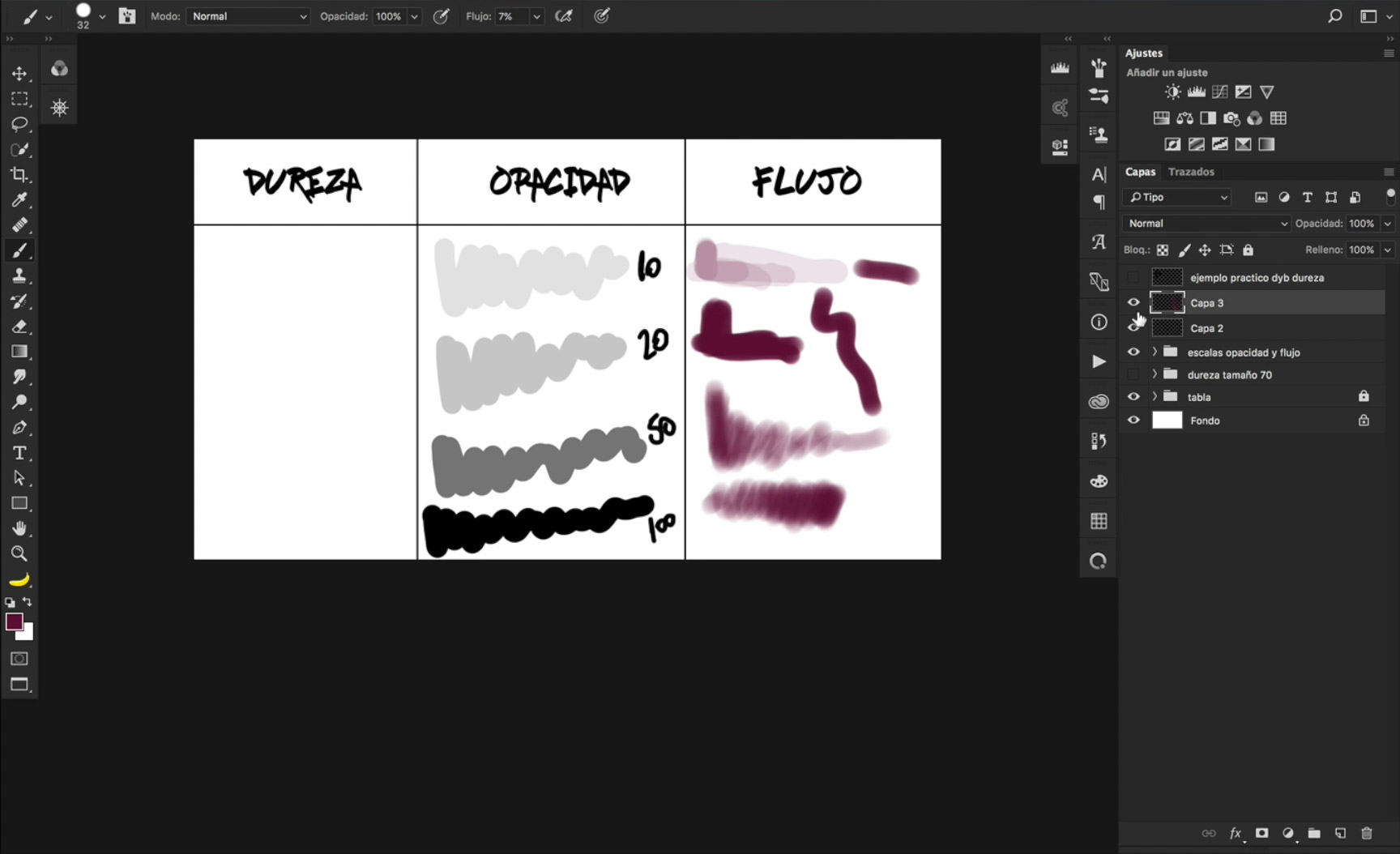Screen dimensions: 1400x854
Task: Select the History Brush tool
Action: click(19, 301)
